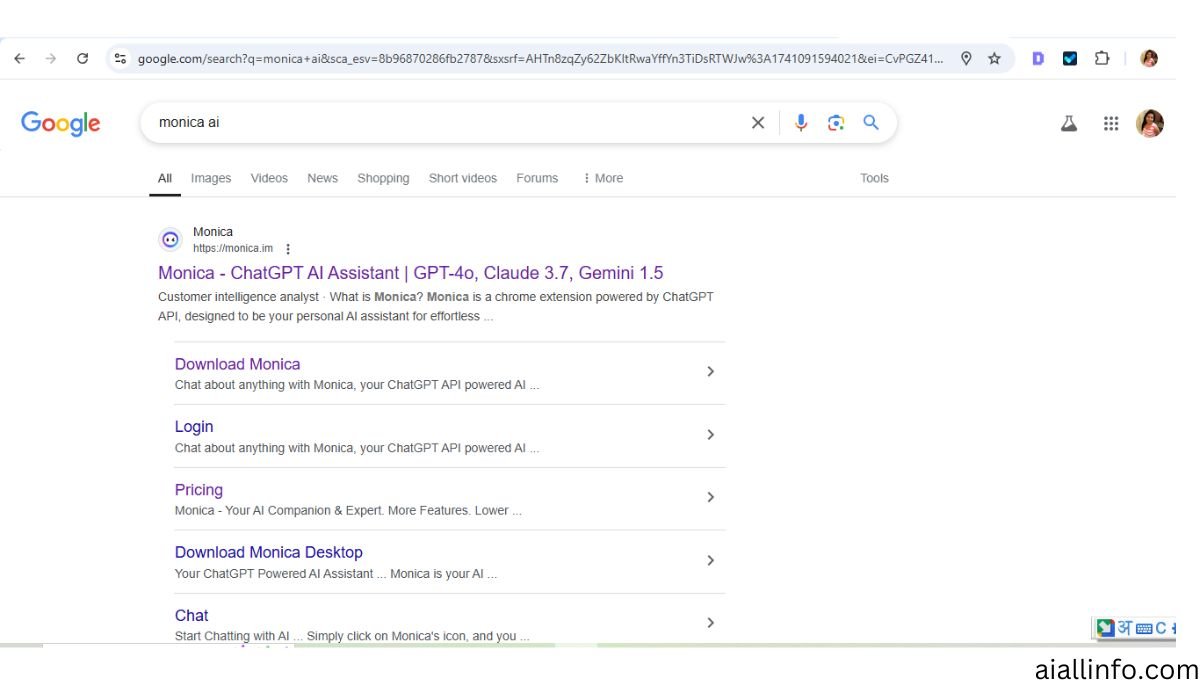Expand the Chat sitelink arrow
Screen dimensions: 1200x685
tap(711, 623)
